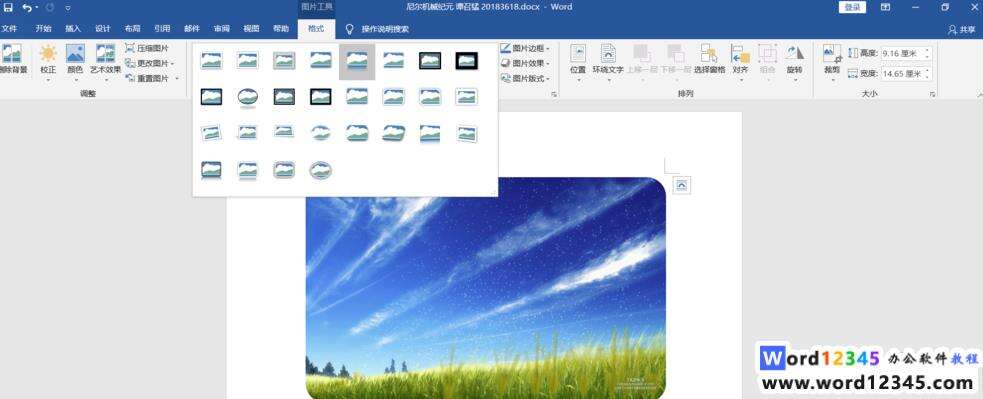Switch to the 审阅 tab
Image resolution: width=983 pixels, height=399 pixels.
coord(221,29)
